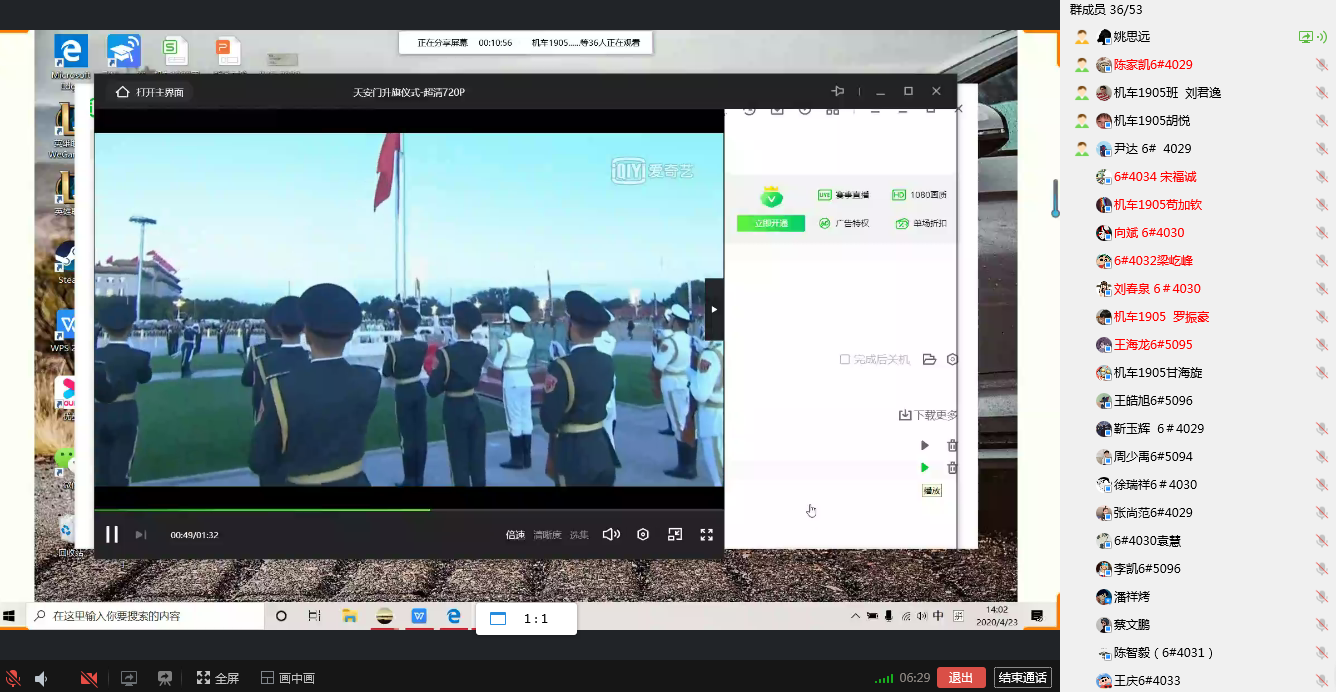Delete the second downloaded item
This screenshot has height=692, width=1336.
tap(952, 467)
